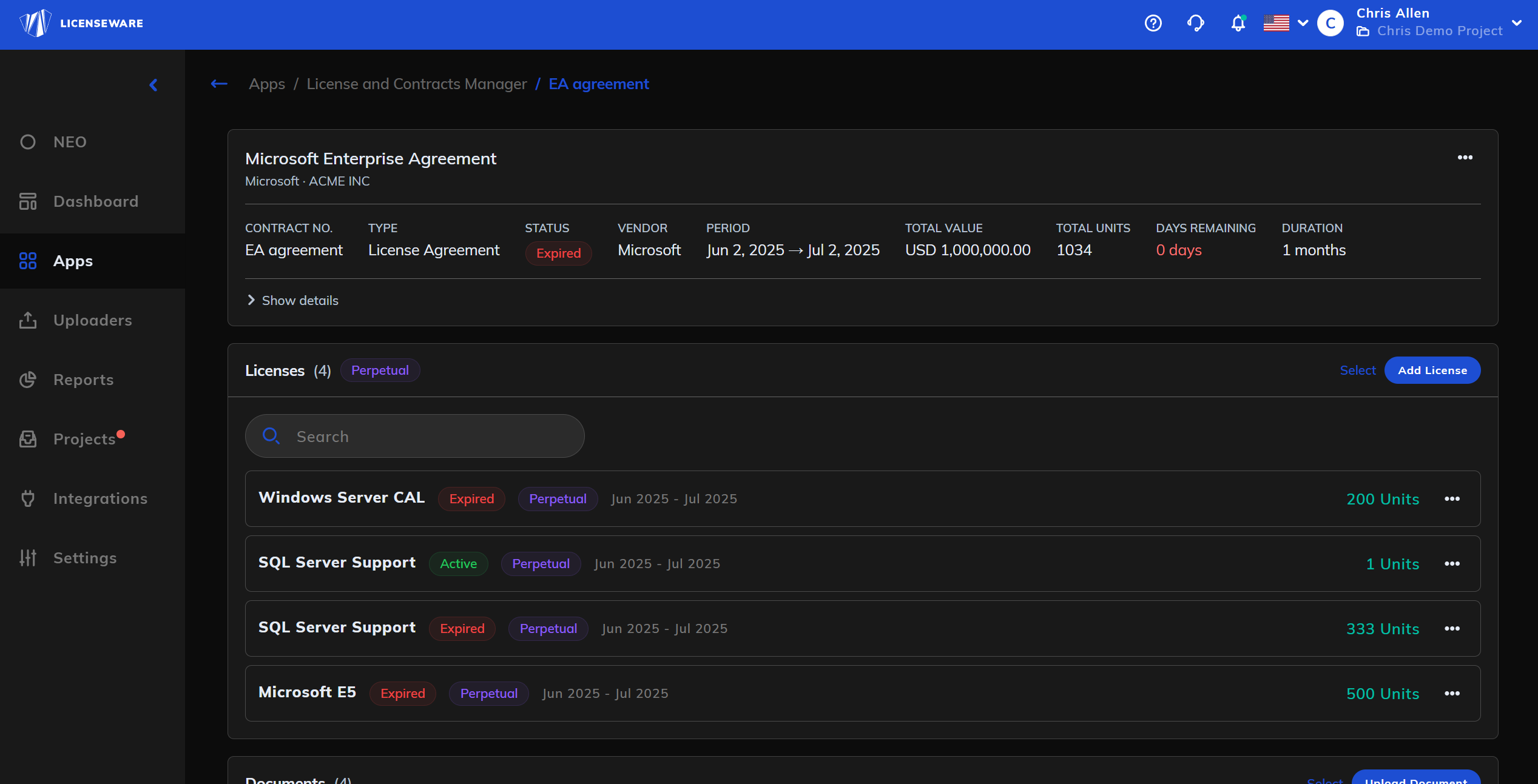The image size is (1538, 784).
Task: Open Microsoft E5 license options menu
Action: [1452, 694]
